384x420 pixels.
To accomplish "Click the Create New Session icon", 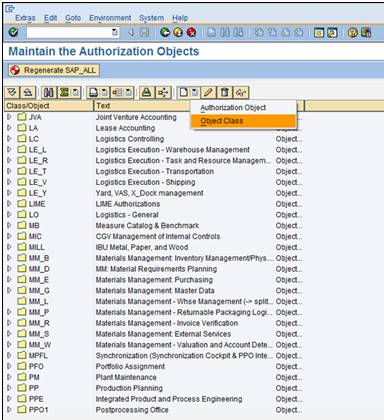I will (x=319, y=32).
